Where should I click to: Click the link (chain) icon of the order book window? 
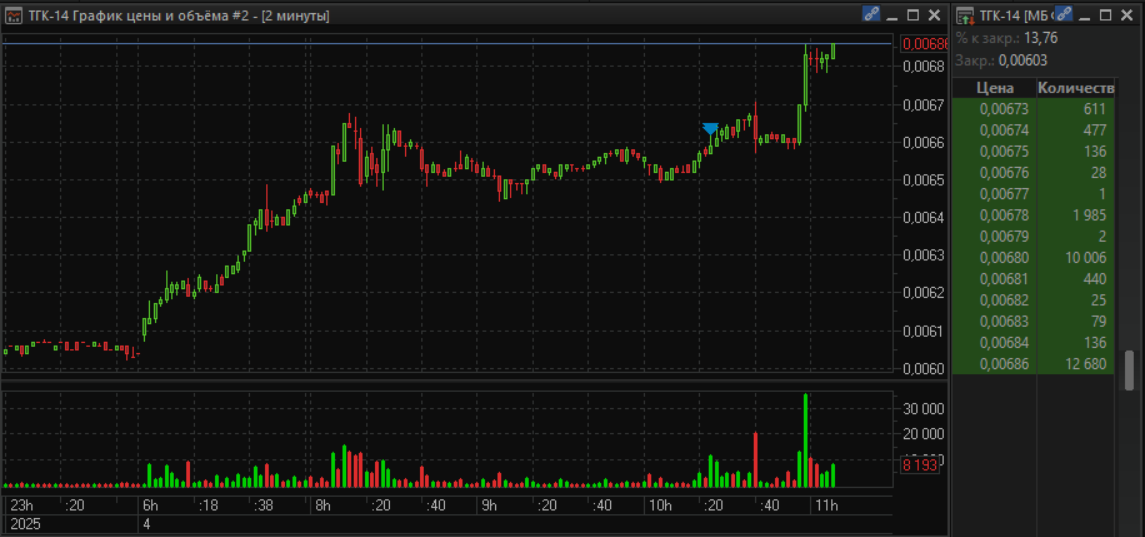(x=1064, y=15)
